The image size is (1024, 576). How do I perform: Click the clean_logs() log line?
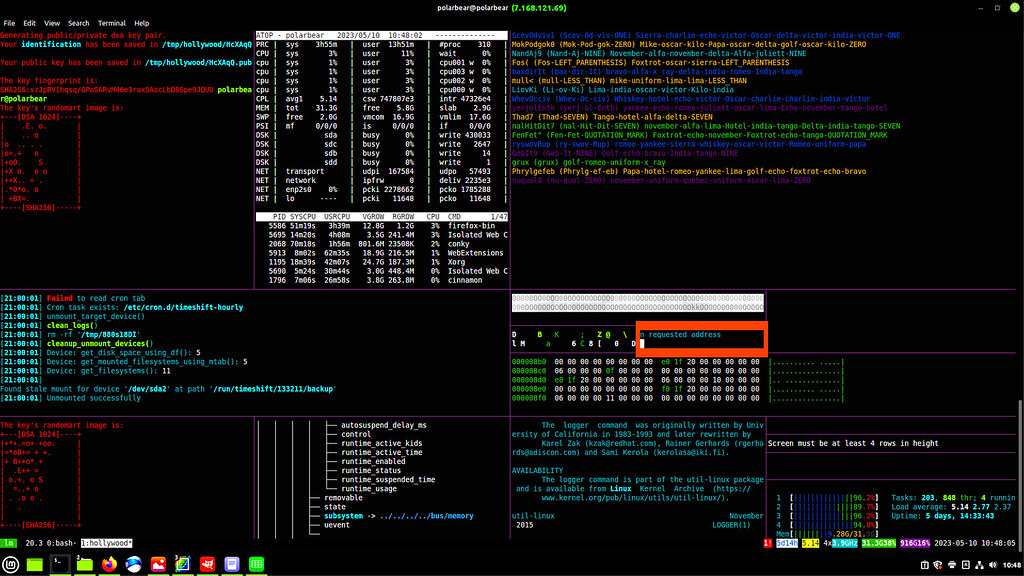tap(72, 325)
